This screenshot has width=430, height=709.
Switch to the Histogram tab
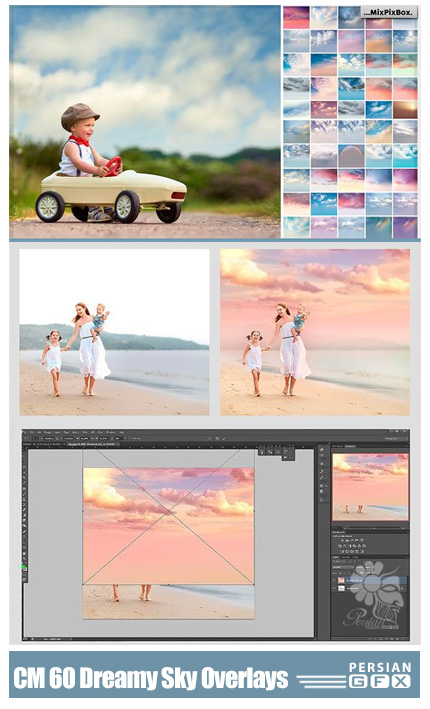click(338, 446)
